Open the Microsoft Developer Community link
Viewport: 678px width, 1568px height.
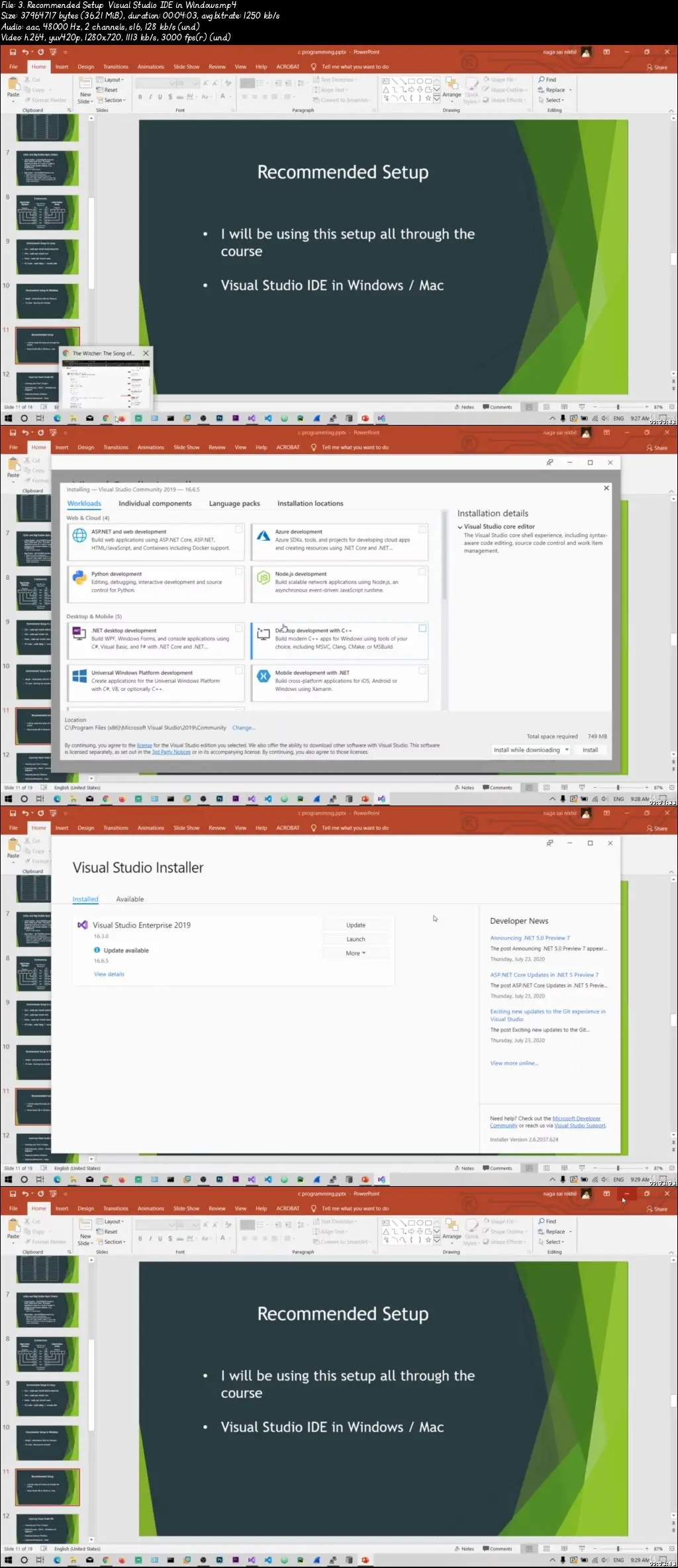coord(546,1122)
